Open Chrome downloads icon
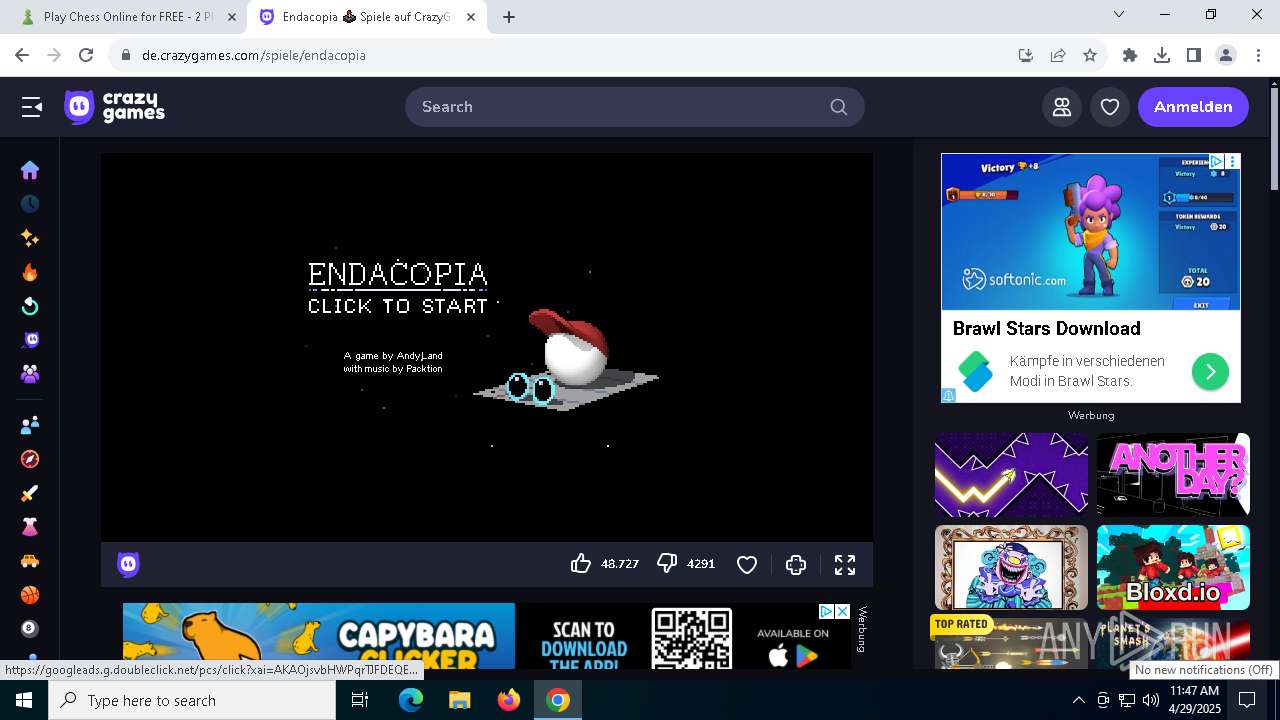Viewport: 1280px width, 720px height. pos(1162,55)
